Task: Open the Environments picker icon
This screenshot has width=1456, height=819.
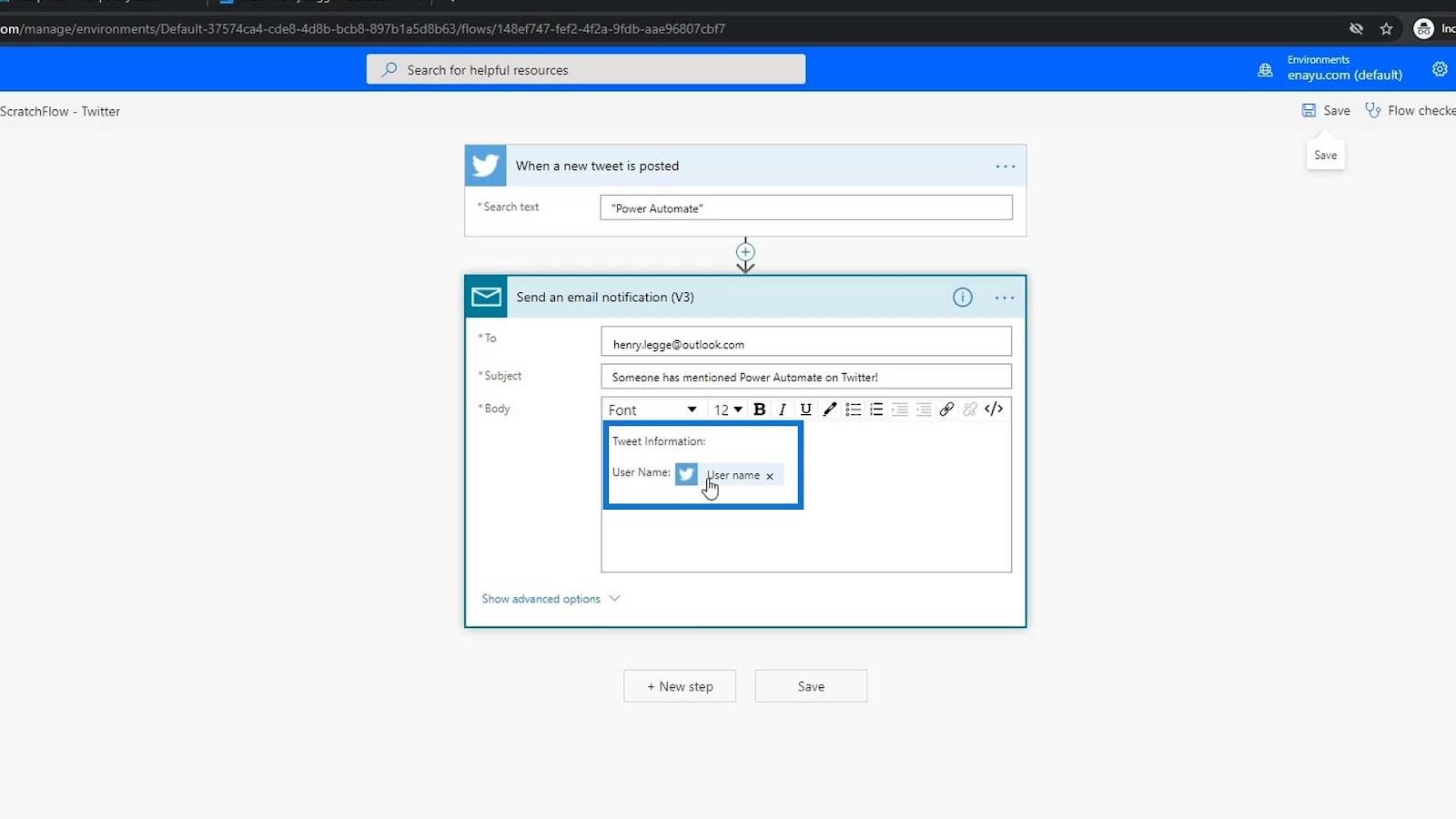Action: pyautogui.click(x=1265, y=70)
